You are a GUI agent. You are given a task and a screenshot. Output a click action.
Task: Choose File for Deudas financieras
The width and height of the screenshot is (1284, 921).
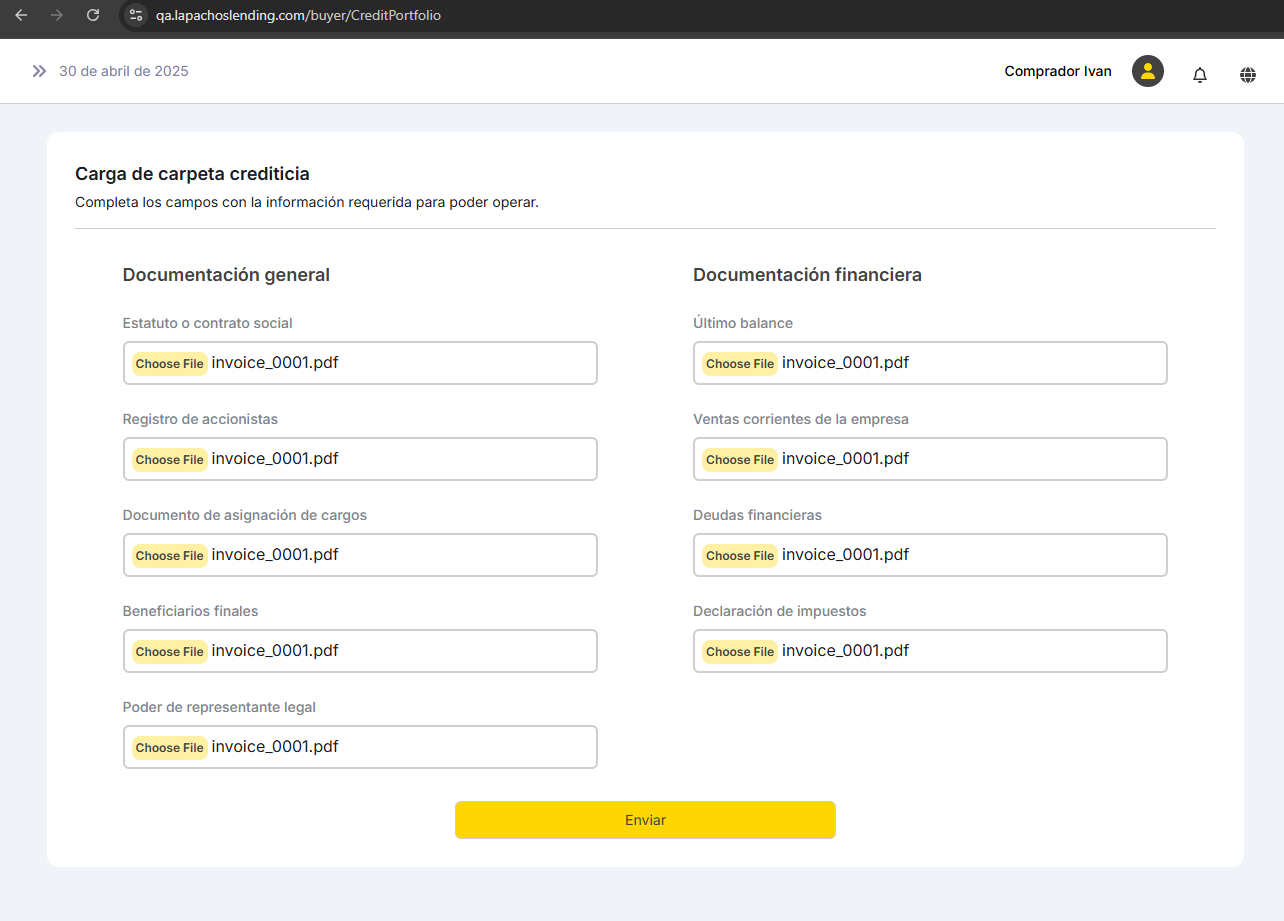(739, 556)
